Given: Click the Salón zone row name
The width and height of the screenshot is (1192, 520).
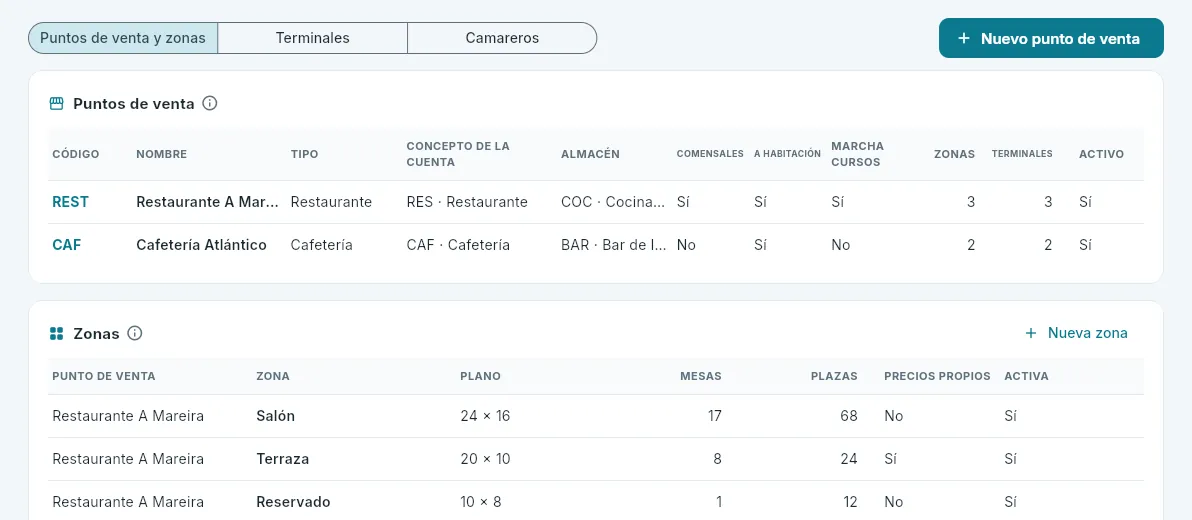Looking at the screenshot, I should (x=276, y=416).
